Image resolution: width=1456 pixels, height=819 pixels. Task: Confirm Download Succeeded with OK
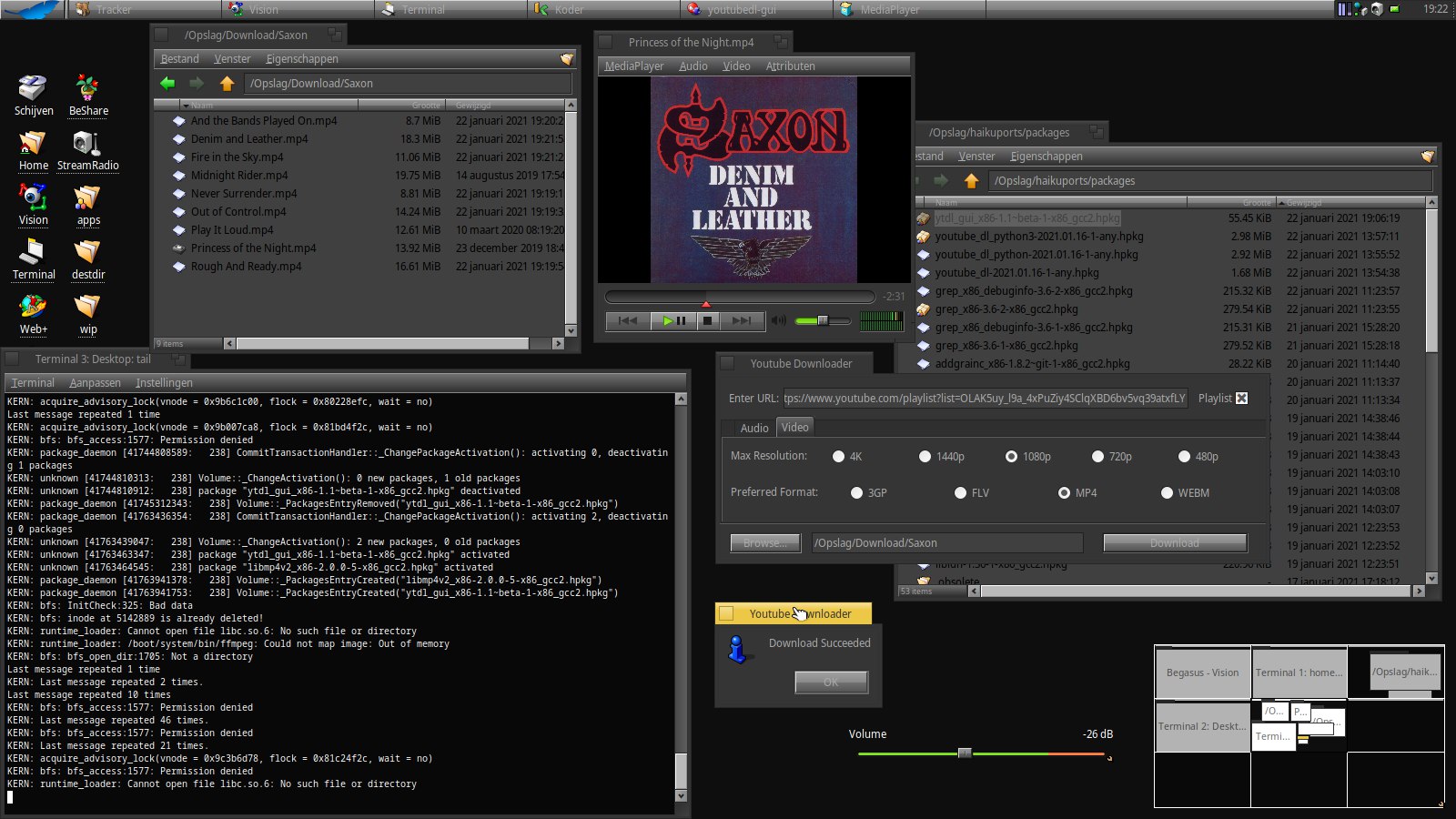(831, 682)
